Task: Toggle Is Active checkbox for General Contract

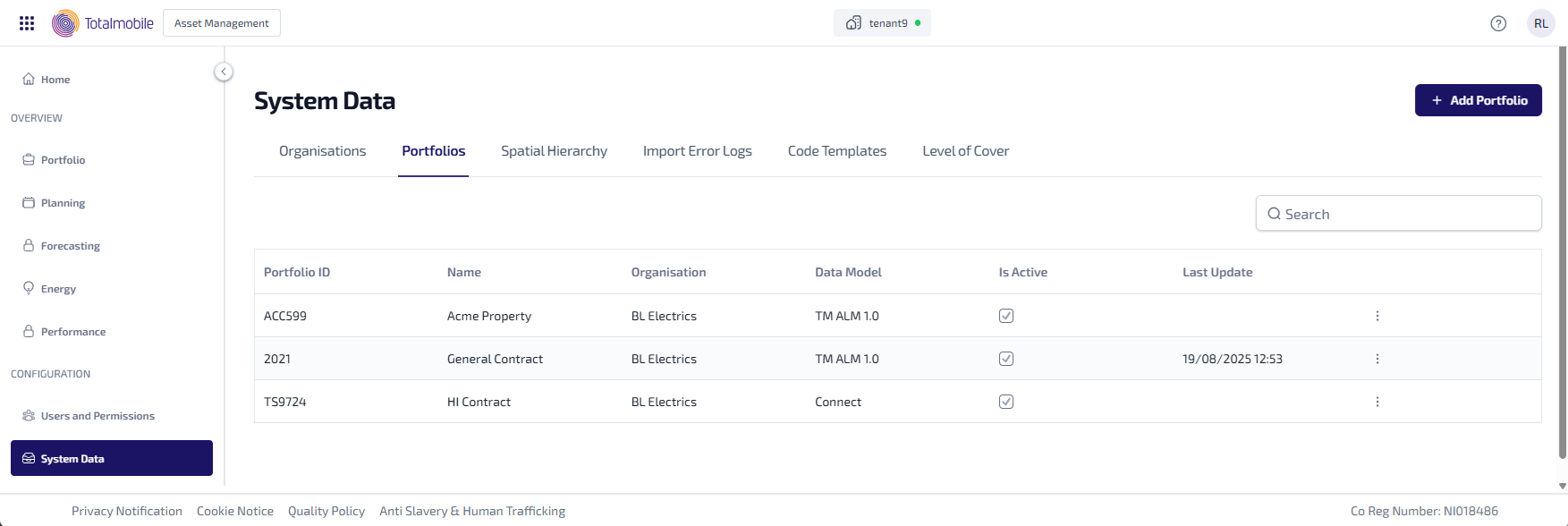Action: pyautogui.click(x=1006, y=359)
